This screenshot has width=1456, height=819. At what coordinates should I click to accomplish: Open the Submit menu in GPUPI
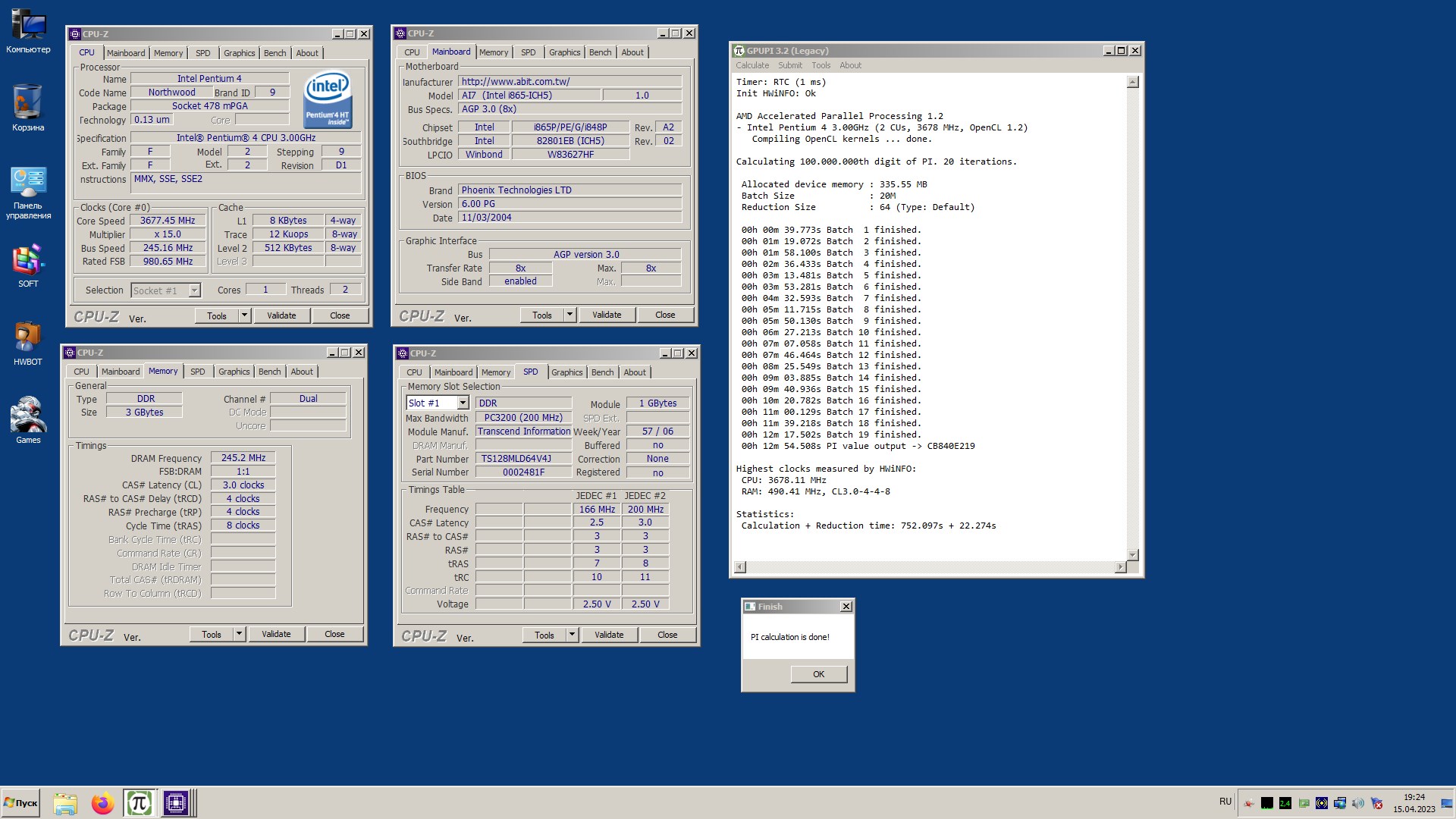790,65
